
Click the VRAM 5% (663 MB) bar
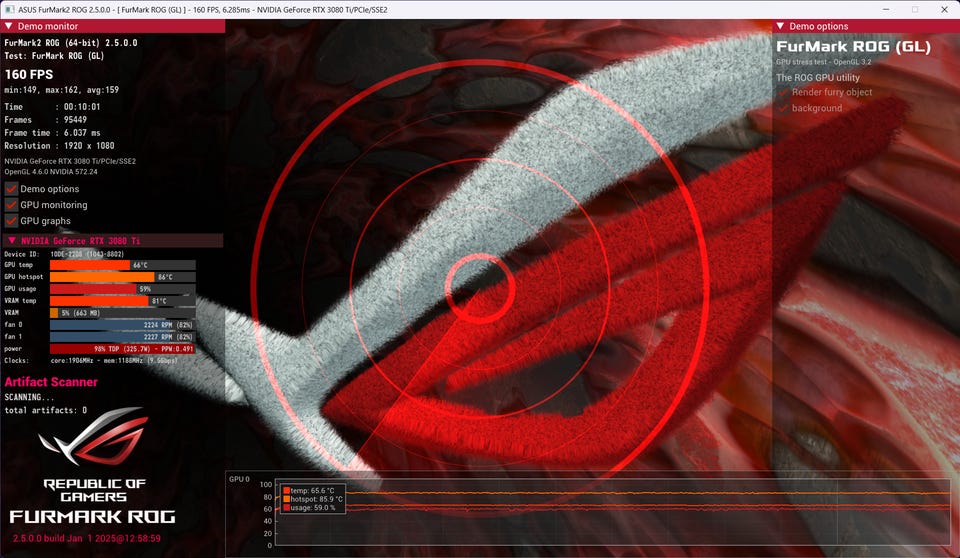pyautogui.click(x=122, y=313)
